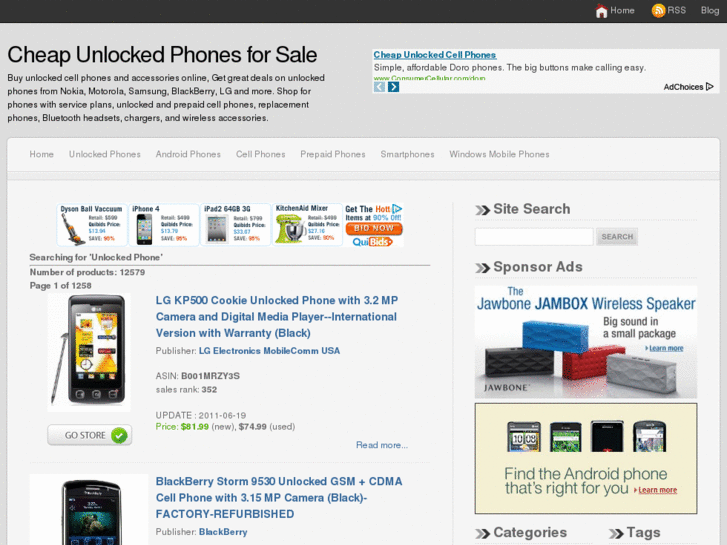Click the previous ad arrow icon
Image resolution: width=727 pixels, height=545 pixels.
379,87
